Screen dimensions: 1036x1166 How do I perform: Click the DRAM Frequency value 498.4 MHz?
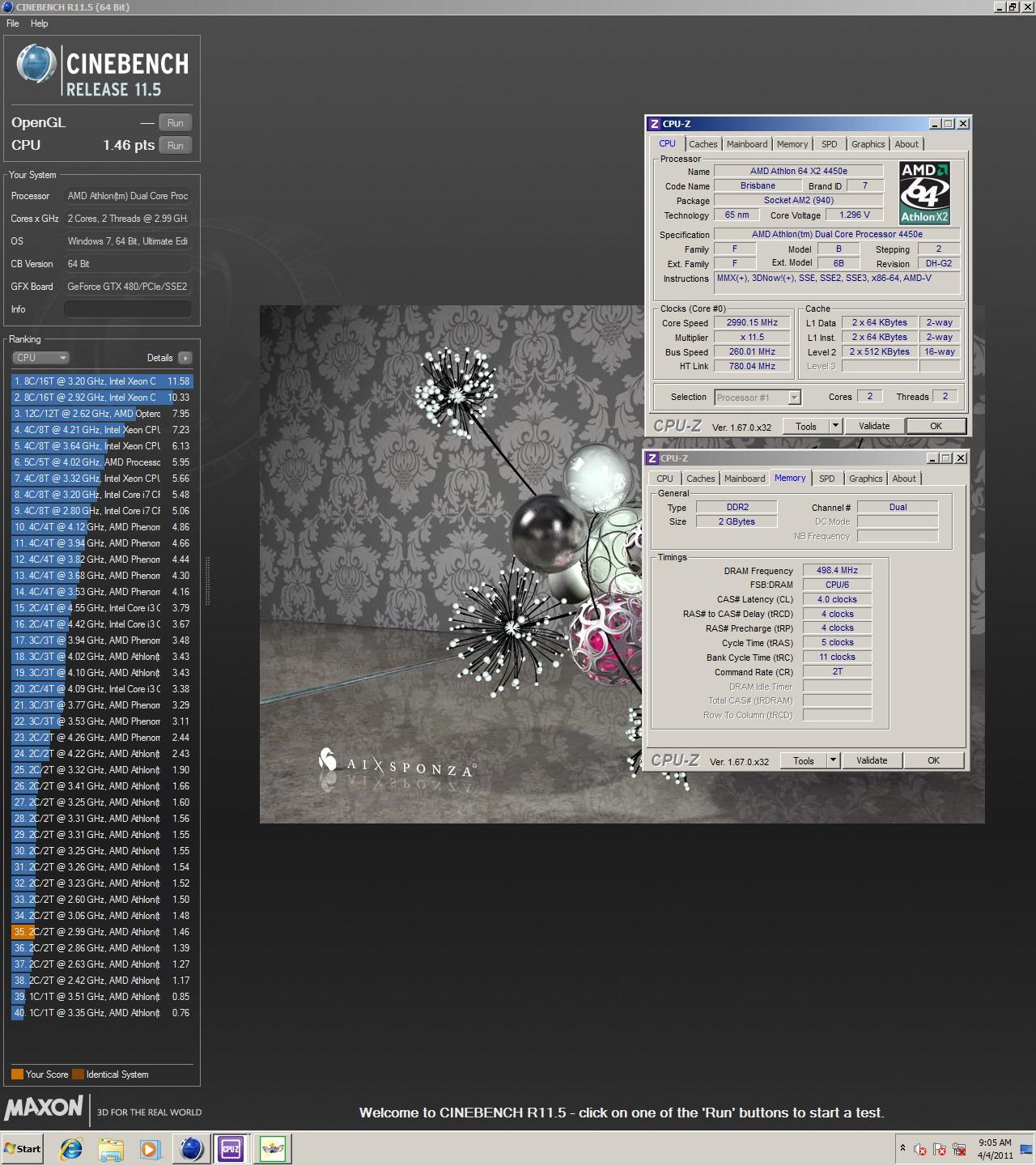tap(837, 571)
